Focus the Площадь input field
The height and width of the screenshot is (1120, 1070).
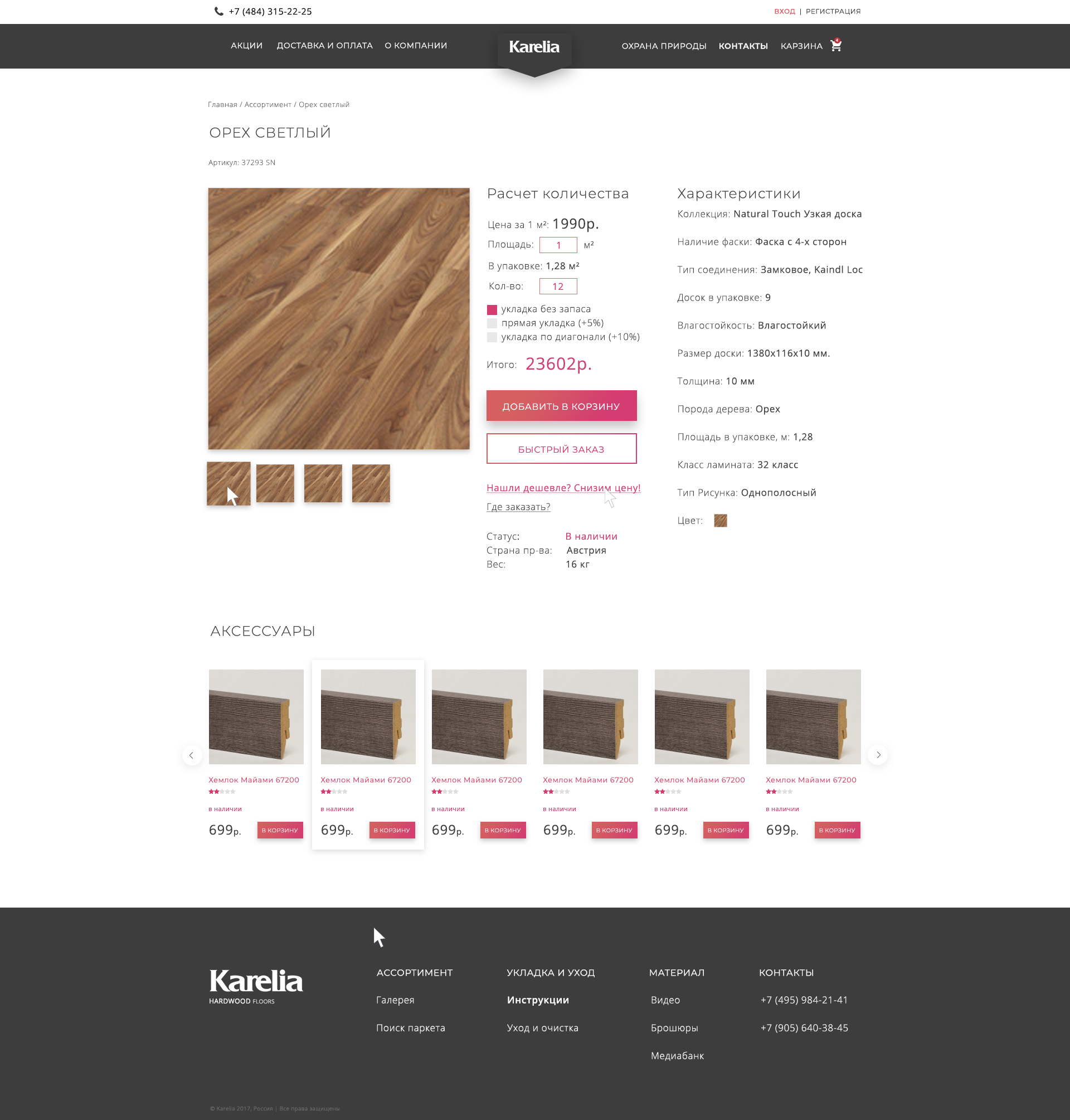[x=558, y=245]
